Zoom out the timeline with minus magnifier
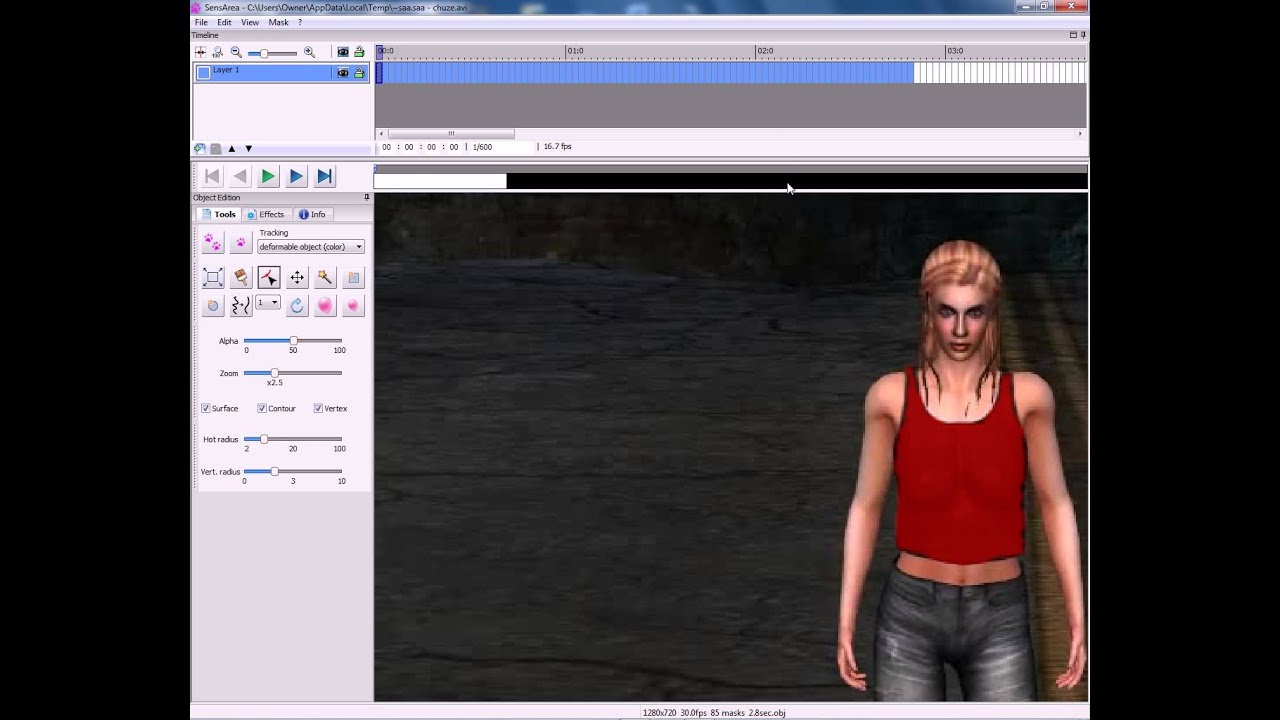The image size is (1280, 720). click(x=236, y=52)
